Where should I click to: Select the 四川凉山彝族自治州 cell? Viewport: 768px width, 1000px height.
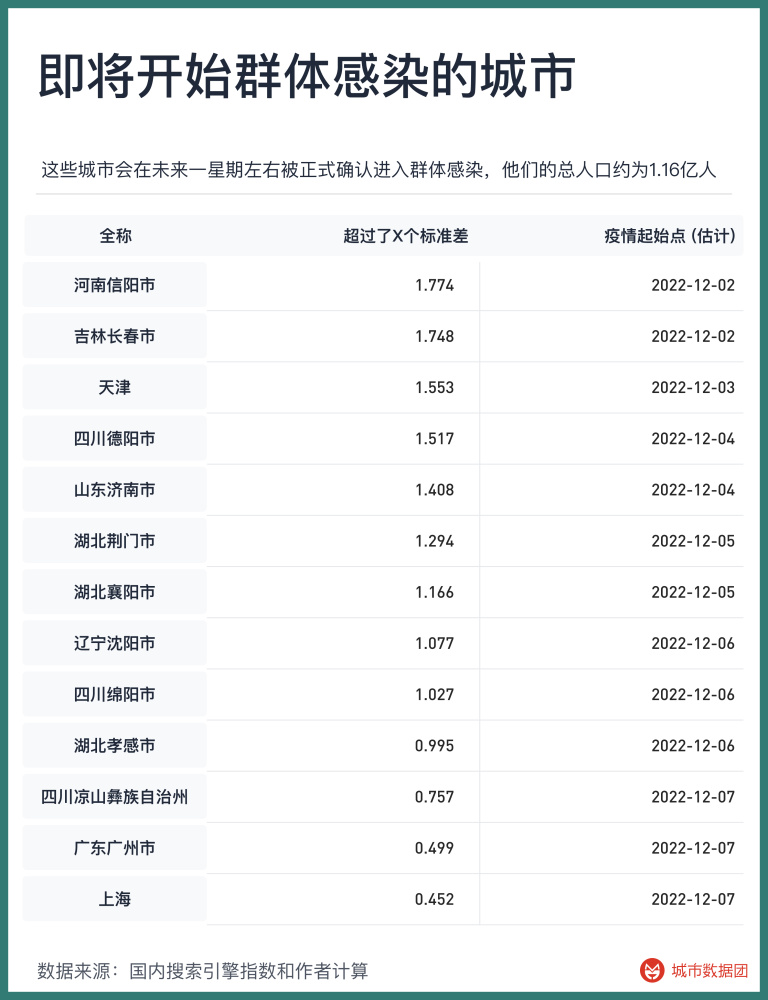[x=115, y=797]
